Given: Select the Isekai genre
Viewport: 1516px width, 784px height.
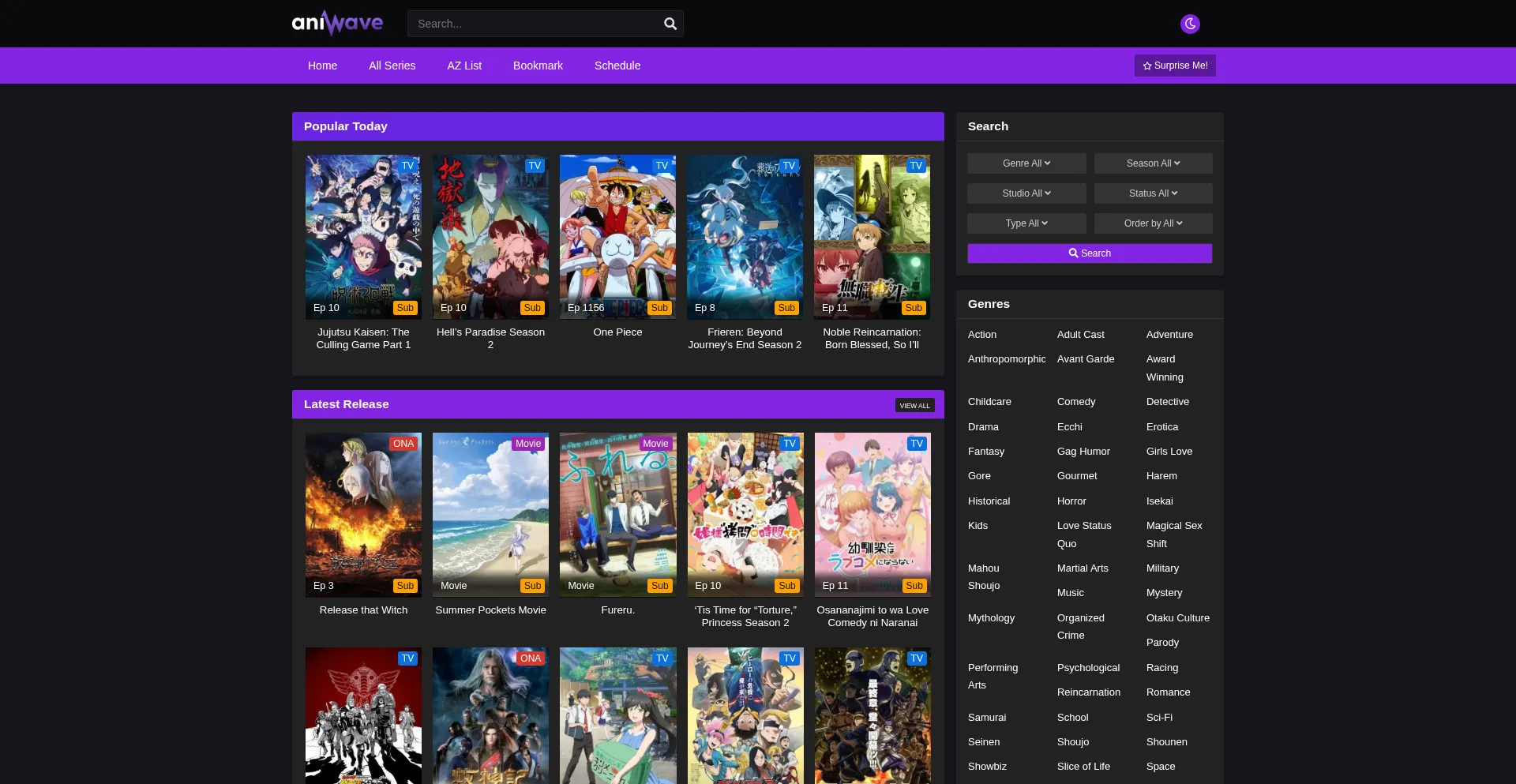Looking at the screenshot, I should 1159,501.
